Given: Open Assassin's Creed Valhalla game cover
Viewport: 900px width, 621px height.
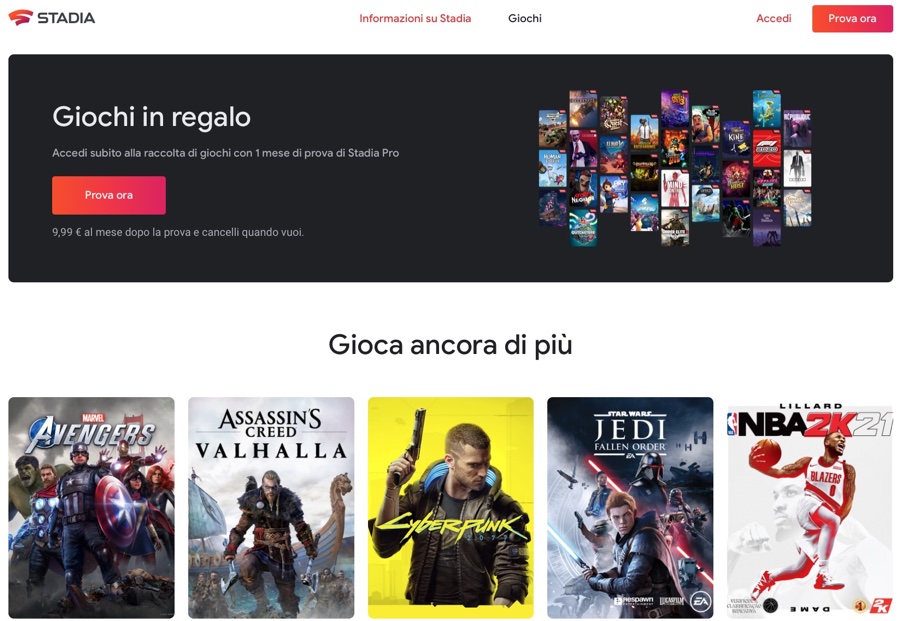Looking at the screenshot, I should click(x=271, y=508).
